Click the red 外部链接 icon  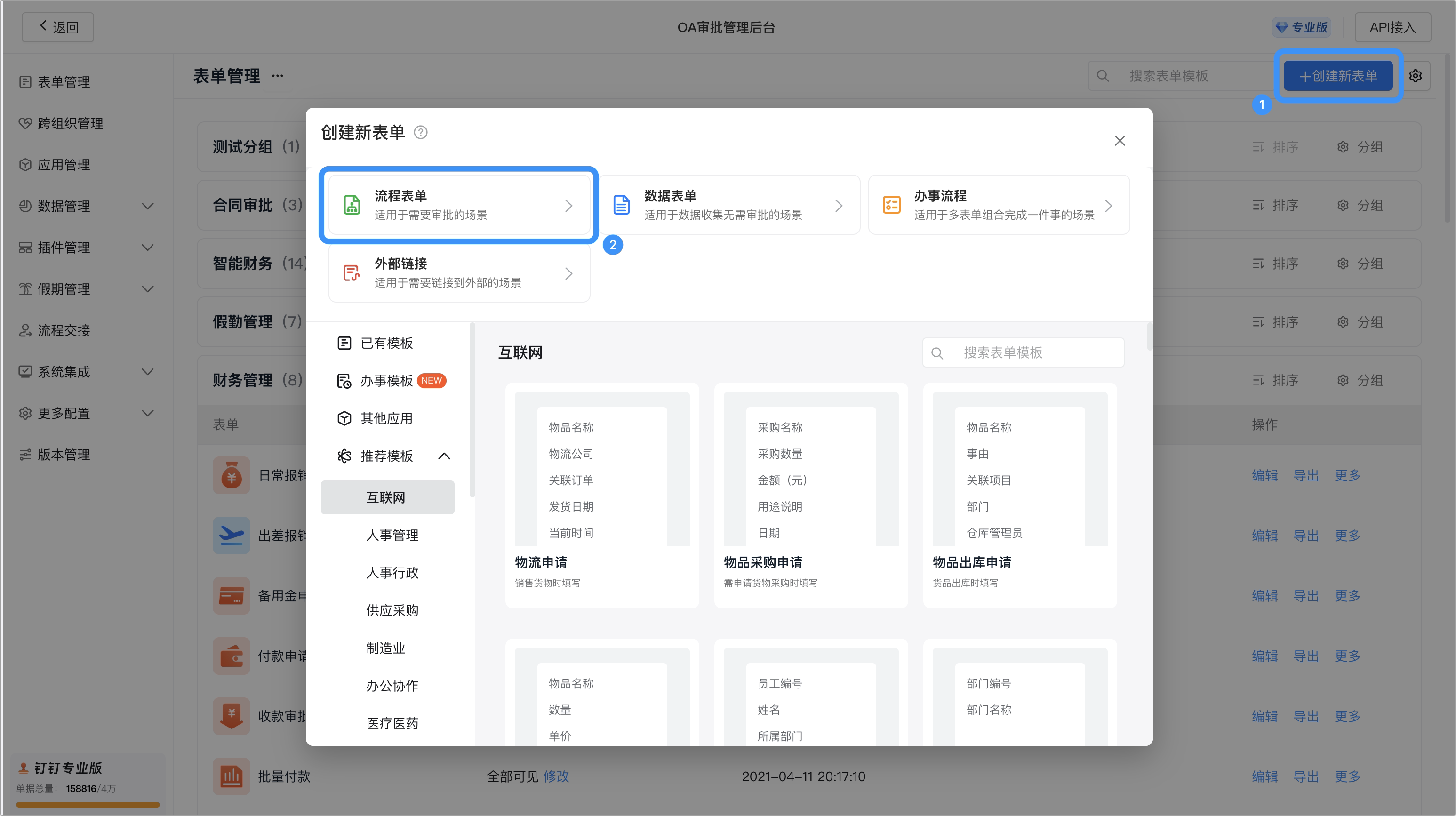[x=352, y=273]
